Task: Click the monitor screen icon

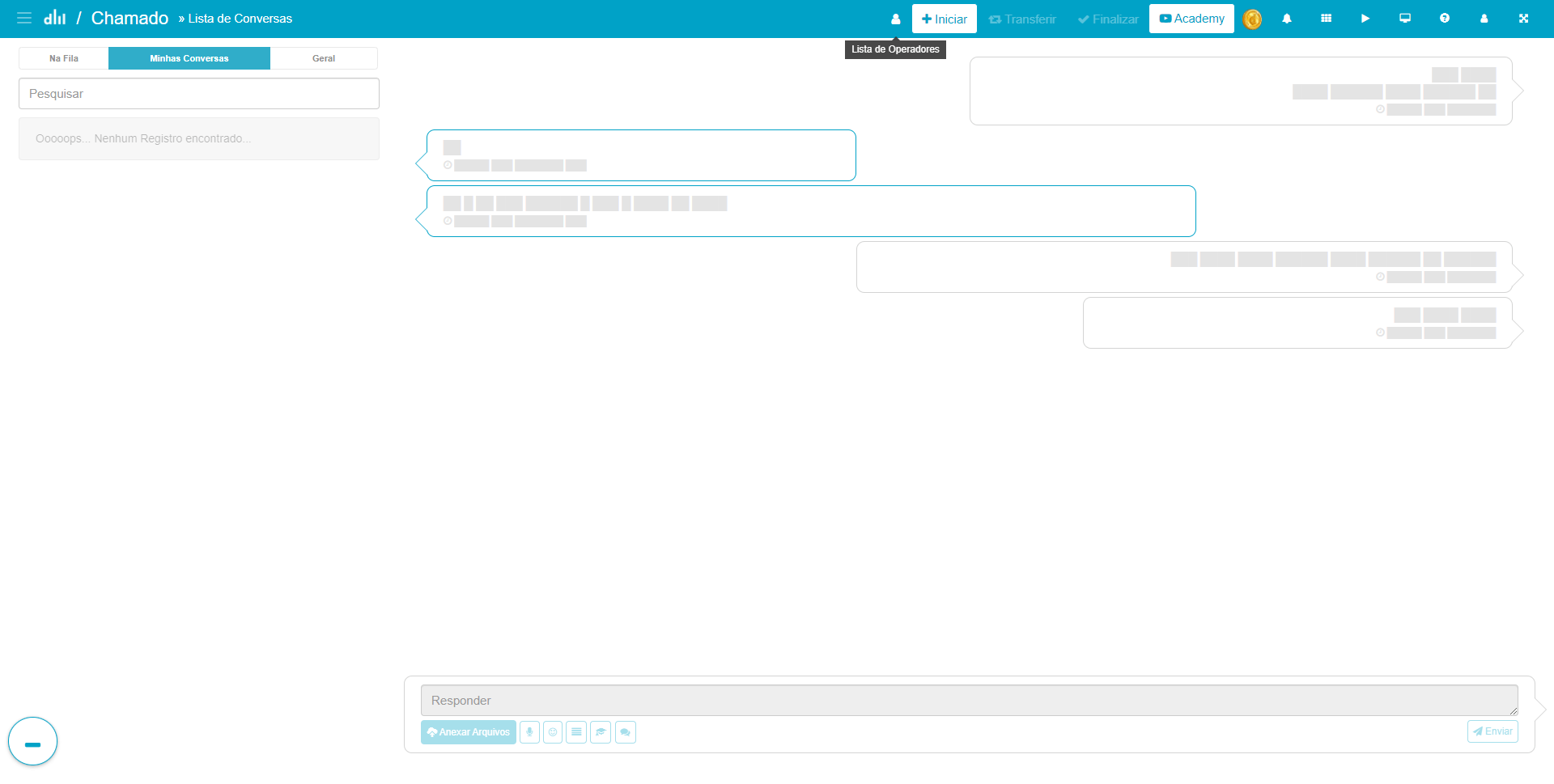Action: pyautogui.click(x=1405, y=19)
